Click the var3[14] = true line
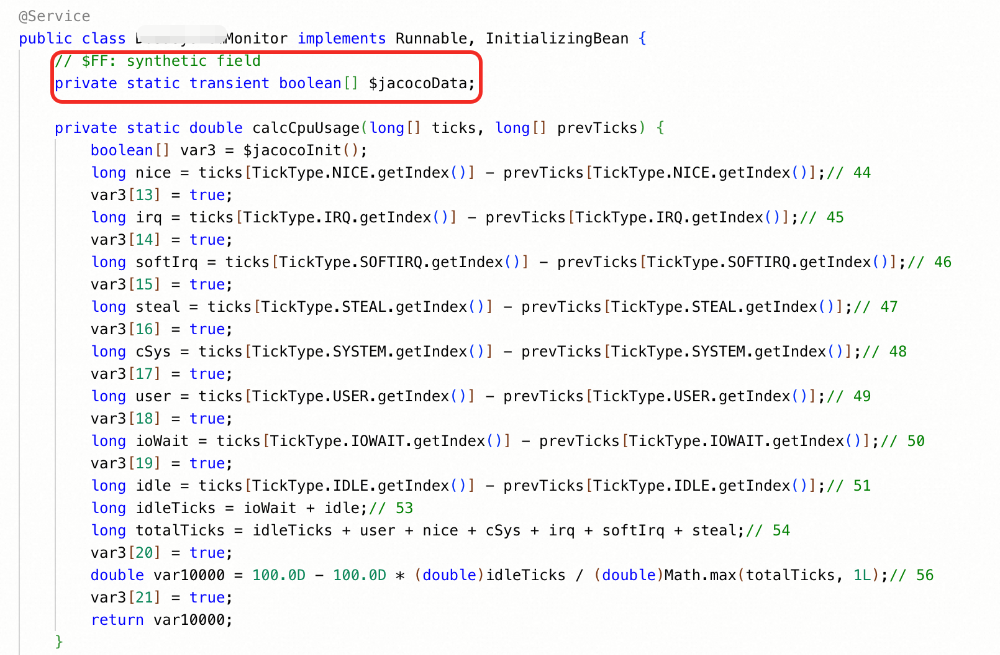1000x655 pixels. click(x=162, y=240)
